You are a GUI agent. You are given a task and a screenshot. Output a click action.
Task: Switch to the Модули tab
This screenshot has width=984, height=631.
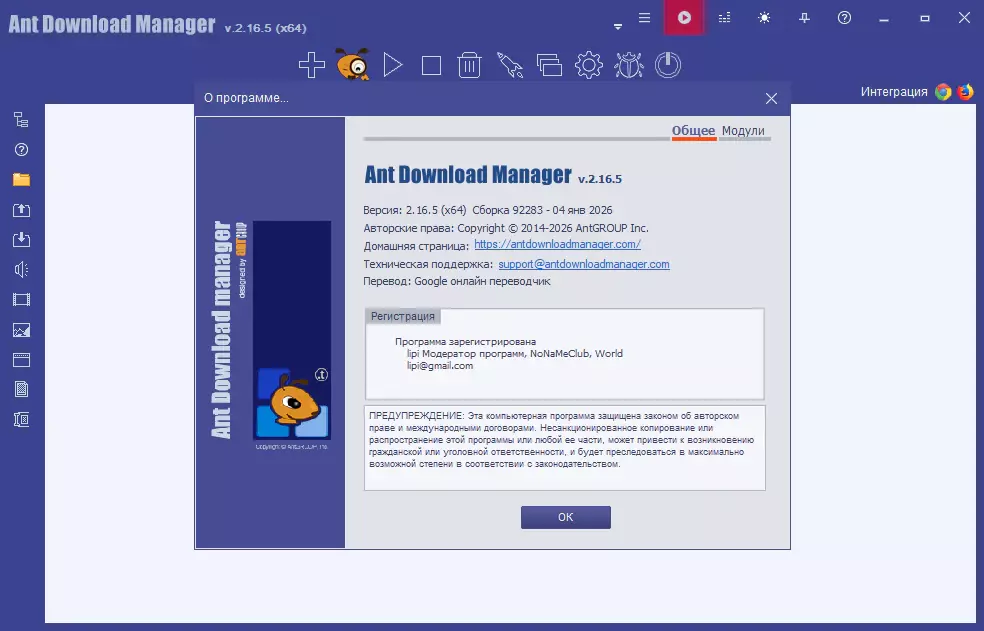743,131
